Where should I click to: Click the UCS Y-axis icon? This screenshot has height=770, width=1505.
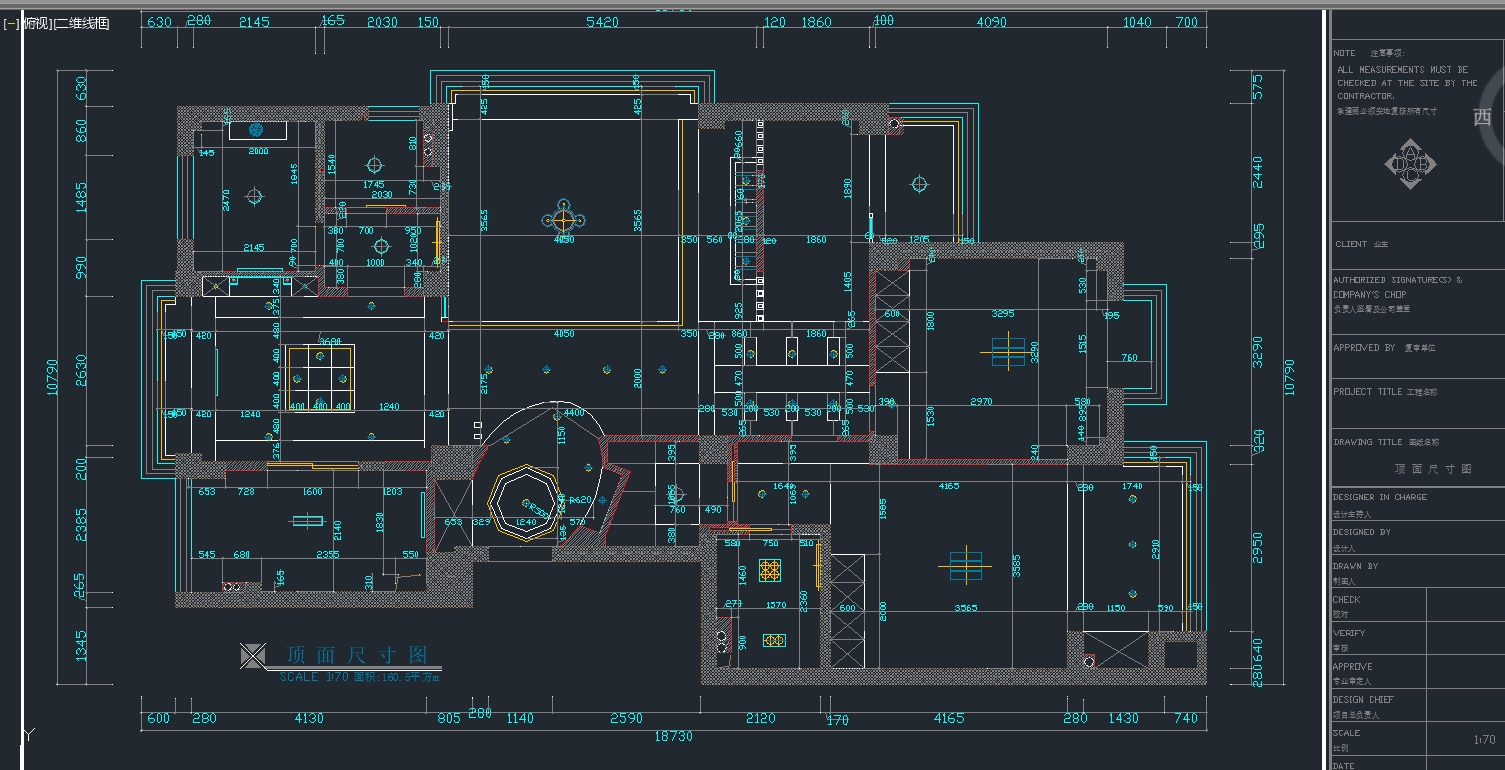click(x=29, y=736)
